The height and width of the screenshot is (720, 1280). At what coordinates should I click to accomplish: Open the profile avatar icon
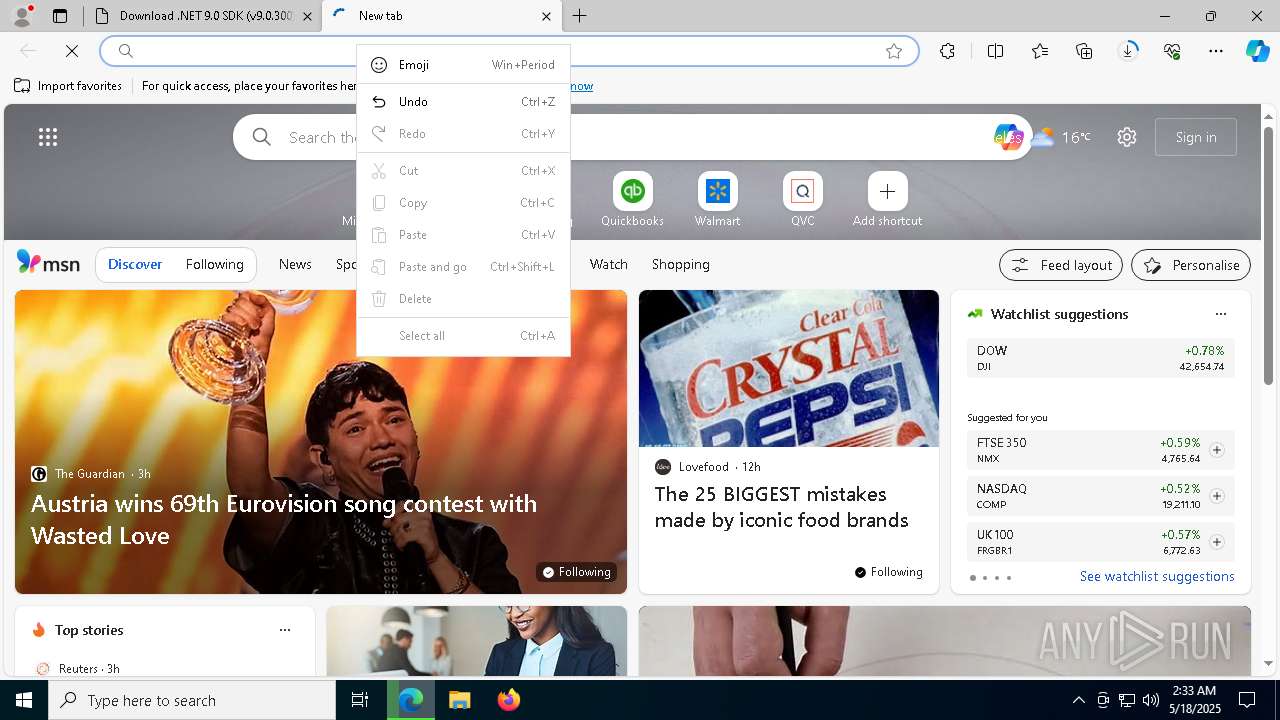coord(22,16)
